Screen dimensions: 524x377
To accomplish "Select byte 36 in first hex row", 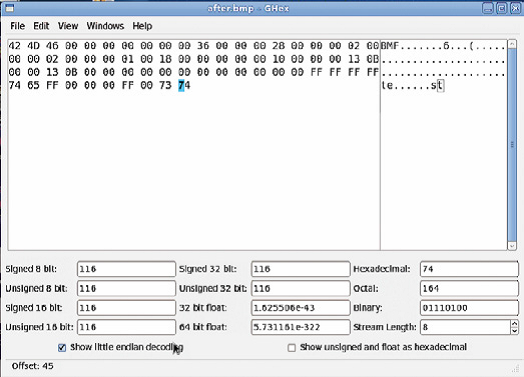I will point(203,46).
